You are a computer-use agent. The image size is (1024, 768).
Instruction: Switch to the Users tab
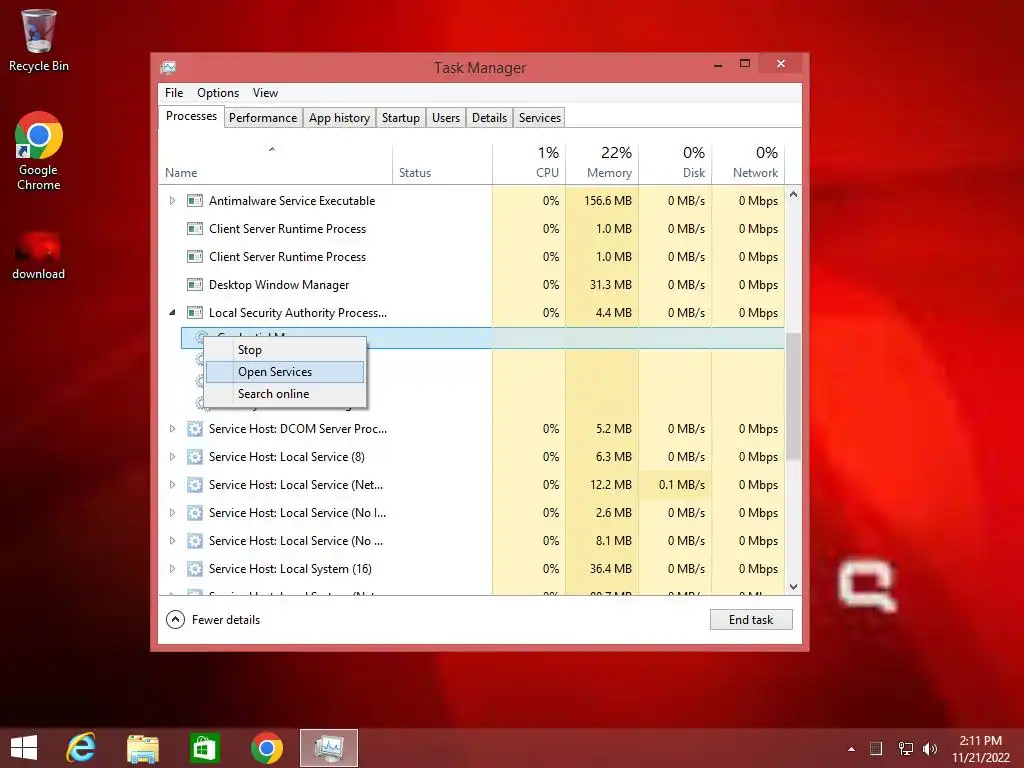445,118
